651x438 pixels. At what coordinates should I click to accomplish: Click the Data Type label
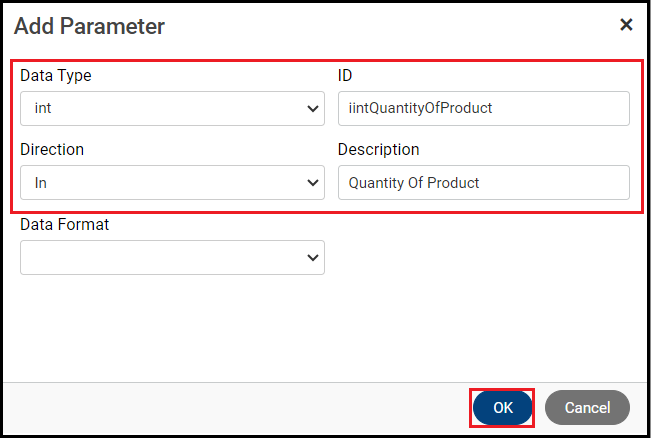(x=56, y=75)
